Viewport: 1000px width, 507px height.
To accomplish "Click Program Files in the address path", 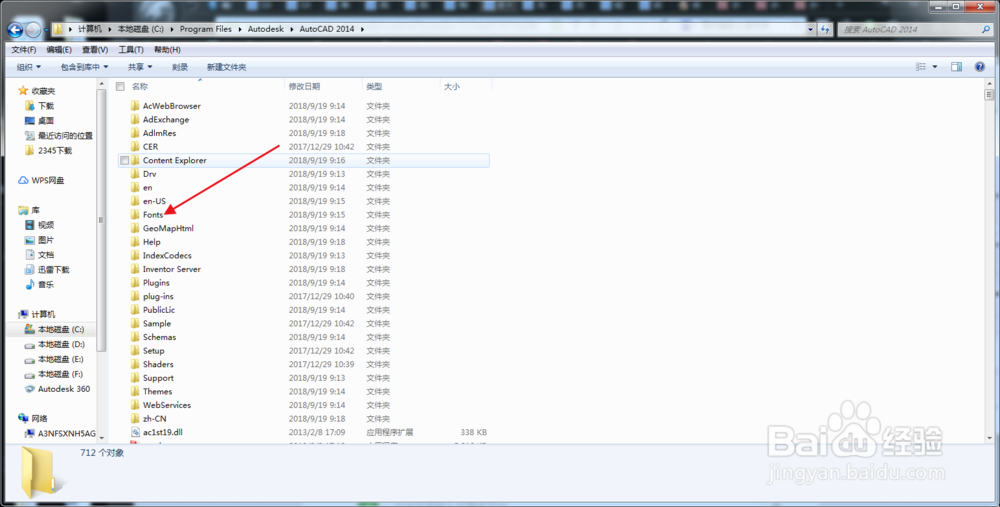I will pyautogui.click(x=205, y=29).
